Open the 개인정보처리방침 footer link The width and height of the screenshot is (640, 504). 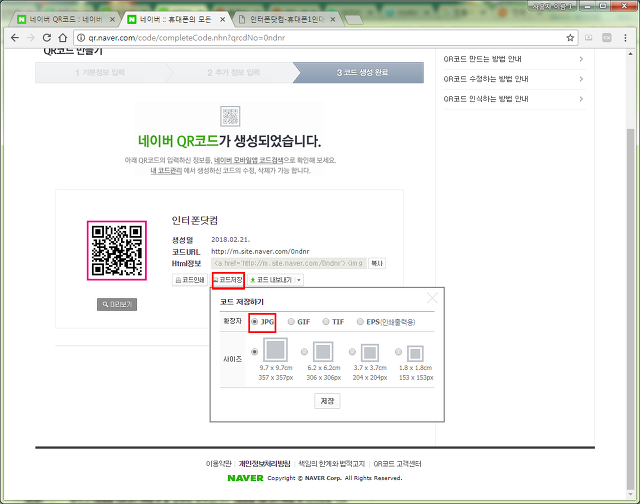pos(264,464)
